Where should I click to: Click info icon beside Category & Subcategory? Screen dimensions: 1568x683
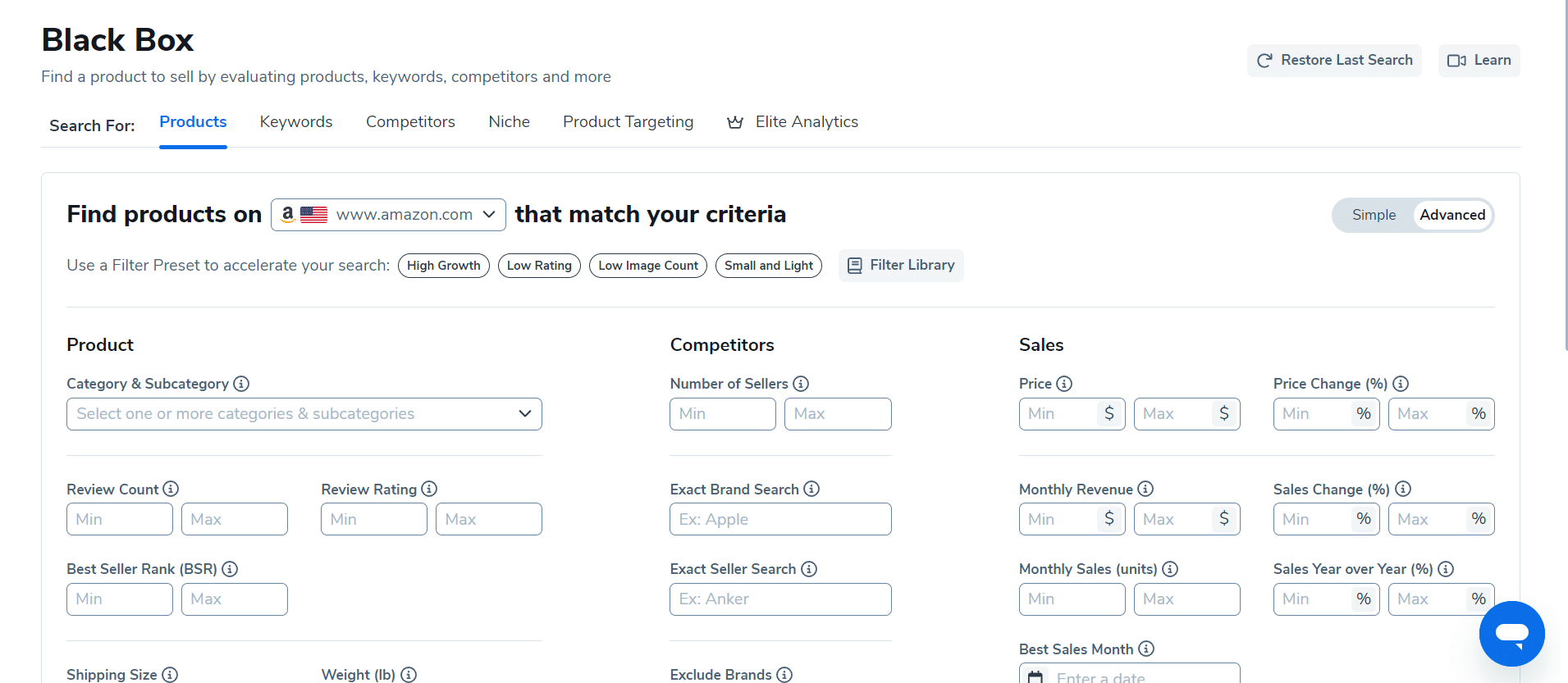click(241, 384)
